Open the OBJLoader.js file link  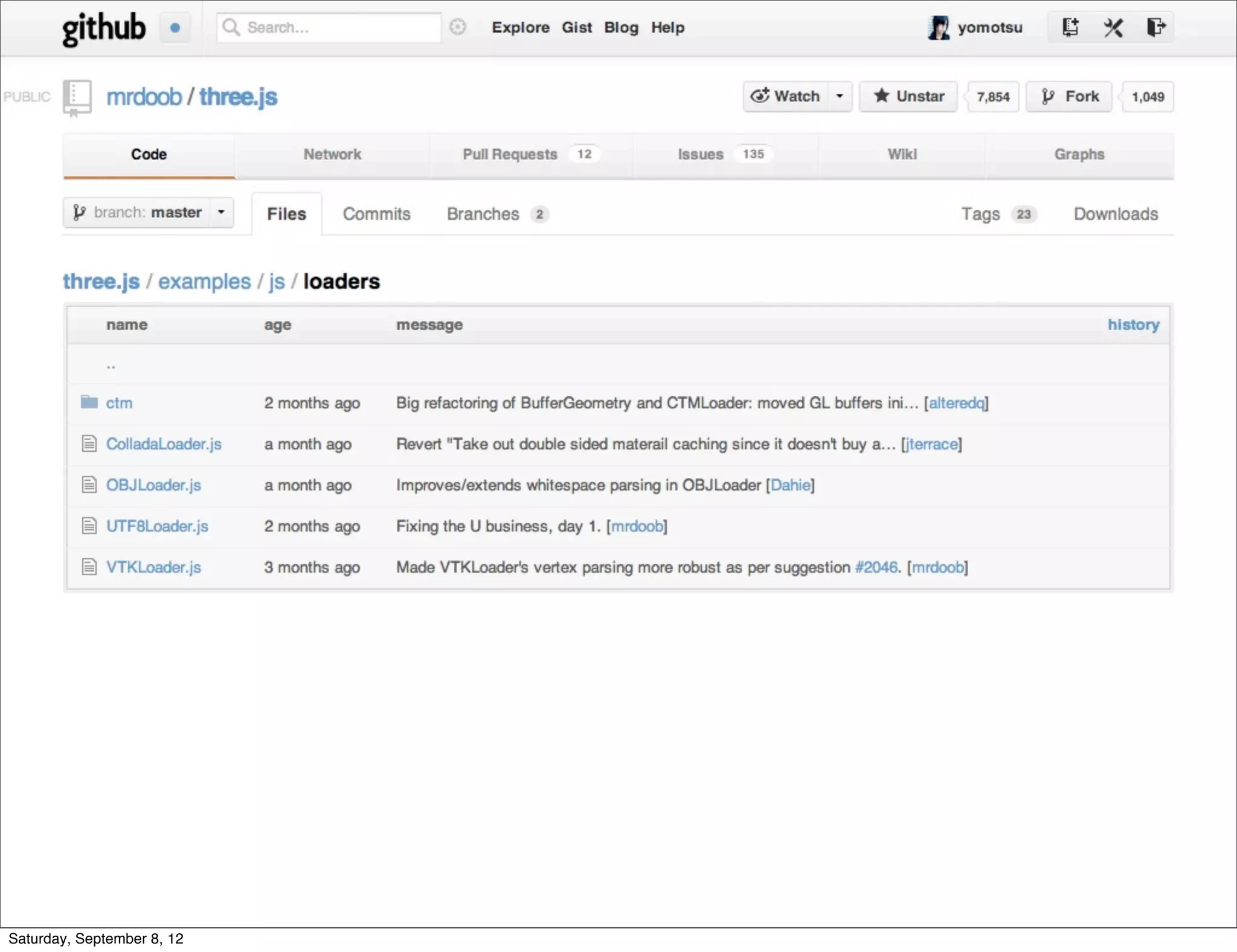pos(153,485)
